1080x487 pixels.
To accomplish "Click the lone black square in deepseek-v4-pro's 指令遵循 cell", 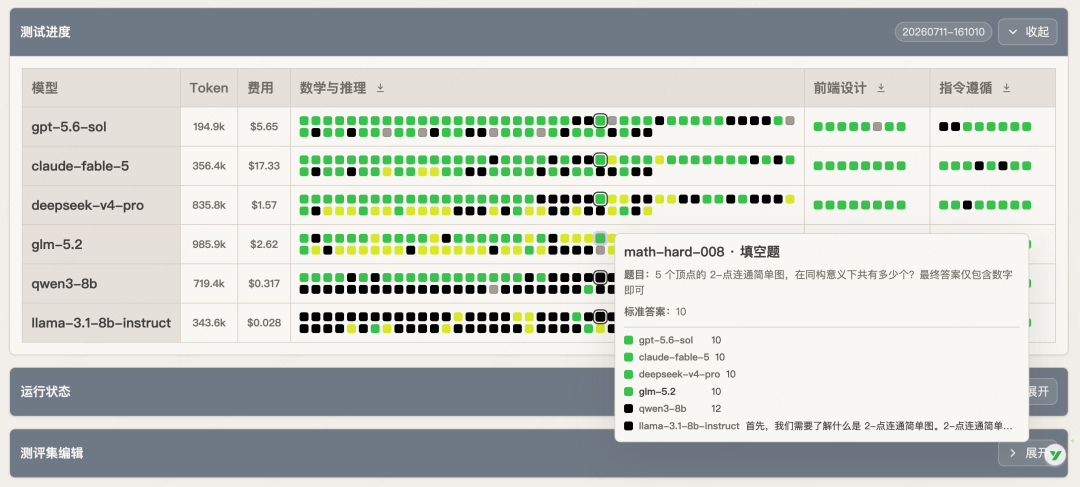I will (x=967, y=205).
